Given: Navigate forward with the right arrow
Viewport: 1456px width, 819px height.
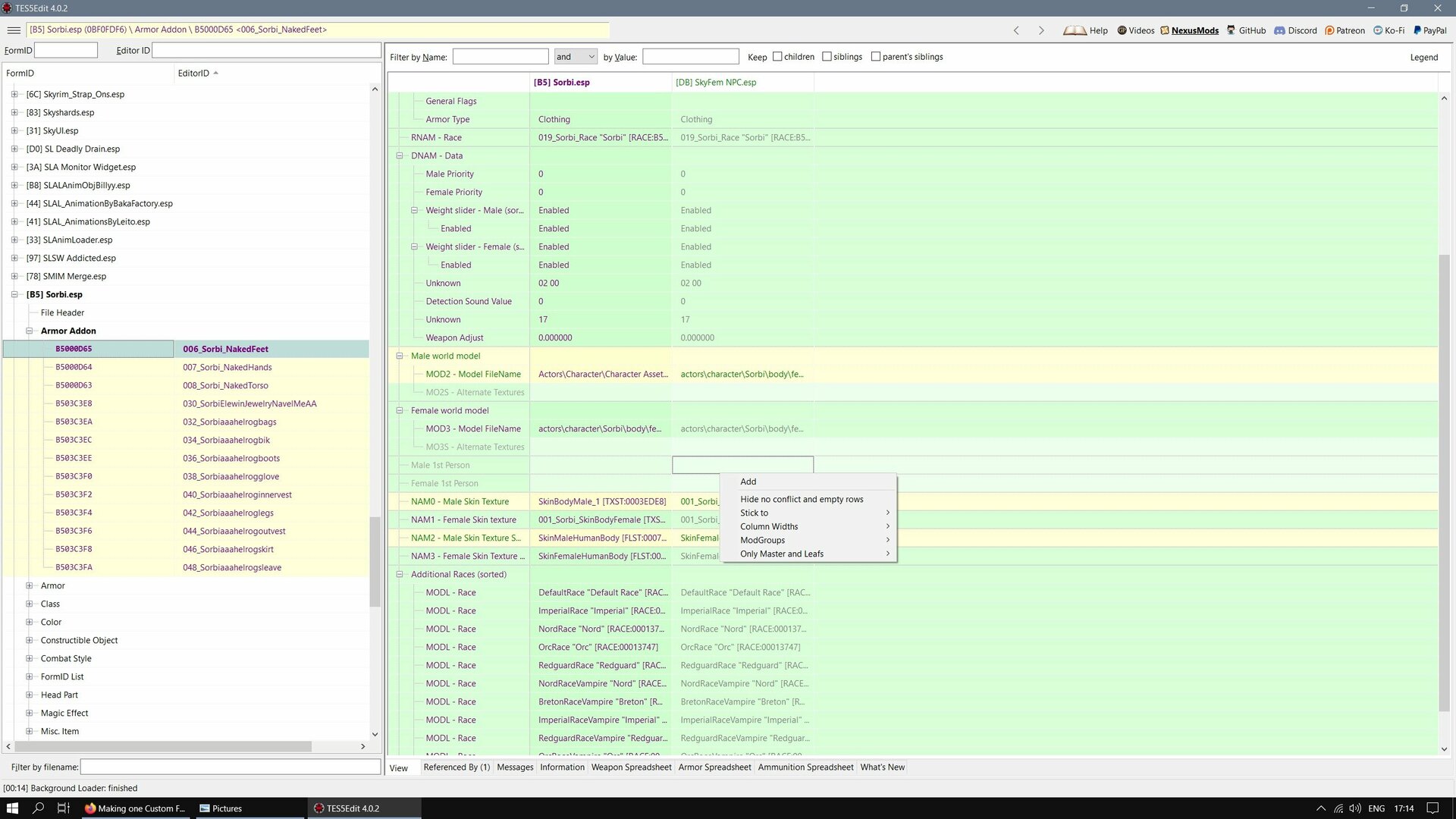Looking at the screenshot, I should [x=1041, y=30].
